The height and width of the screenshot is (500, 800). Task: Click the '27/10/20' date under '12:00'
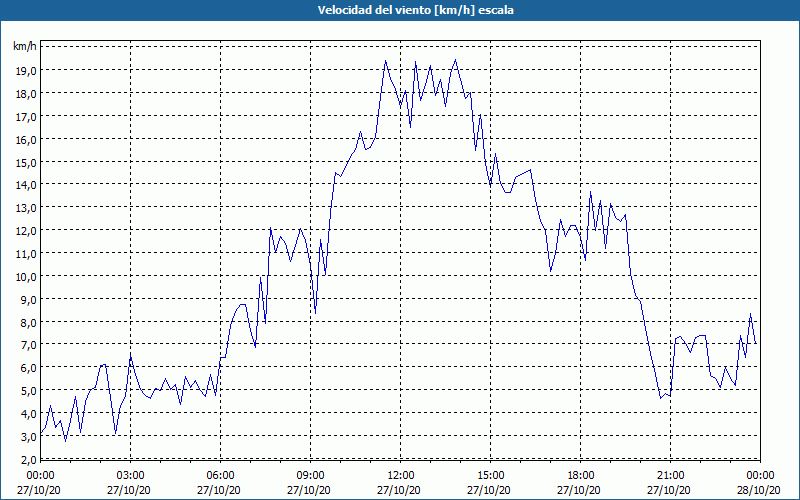[x=398, y=490]
